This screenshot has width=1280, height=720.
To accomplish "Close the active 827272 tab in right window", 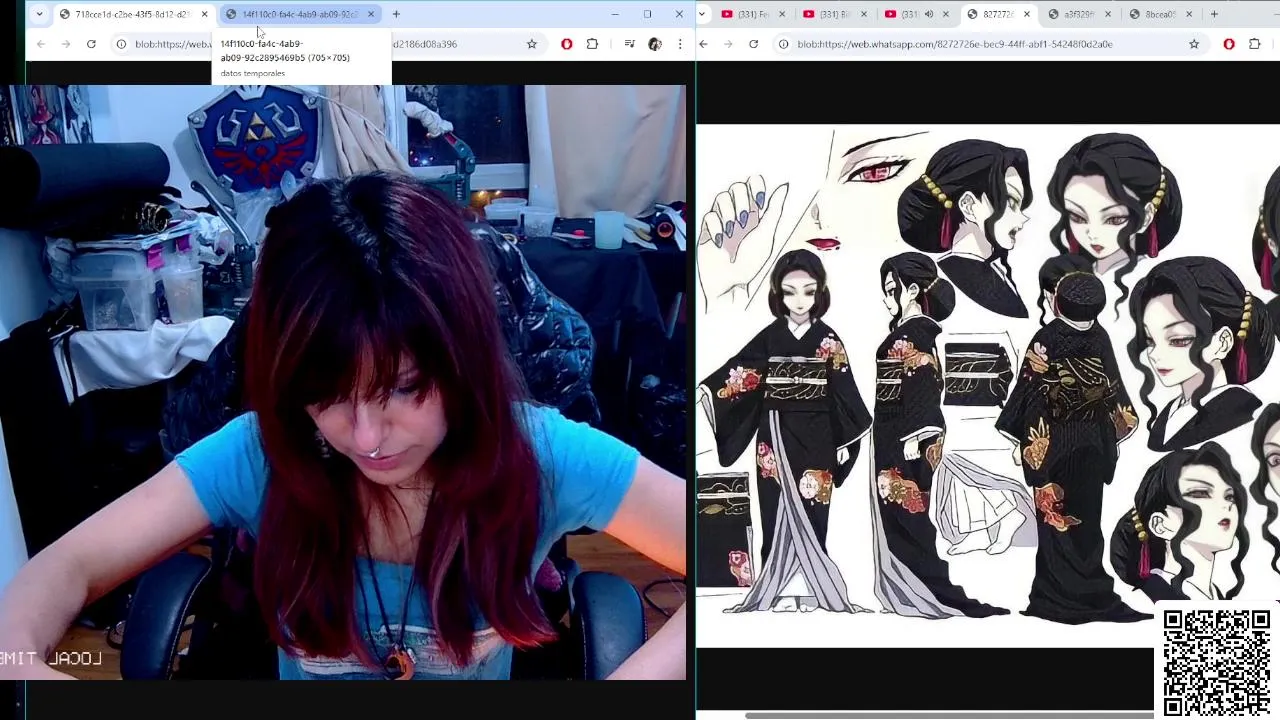I will click(1027, 14).
